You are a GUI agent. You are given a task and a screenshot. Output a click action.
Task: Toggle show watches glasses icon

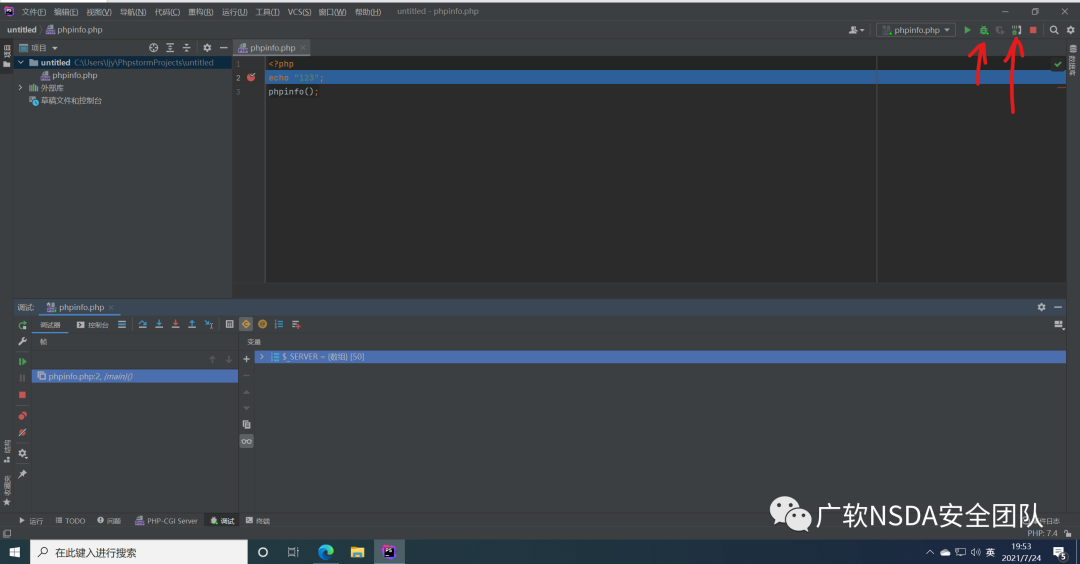(x=247, y=441)
